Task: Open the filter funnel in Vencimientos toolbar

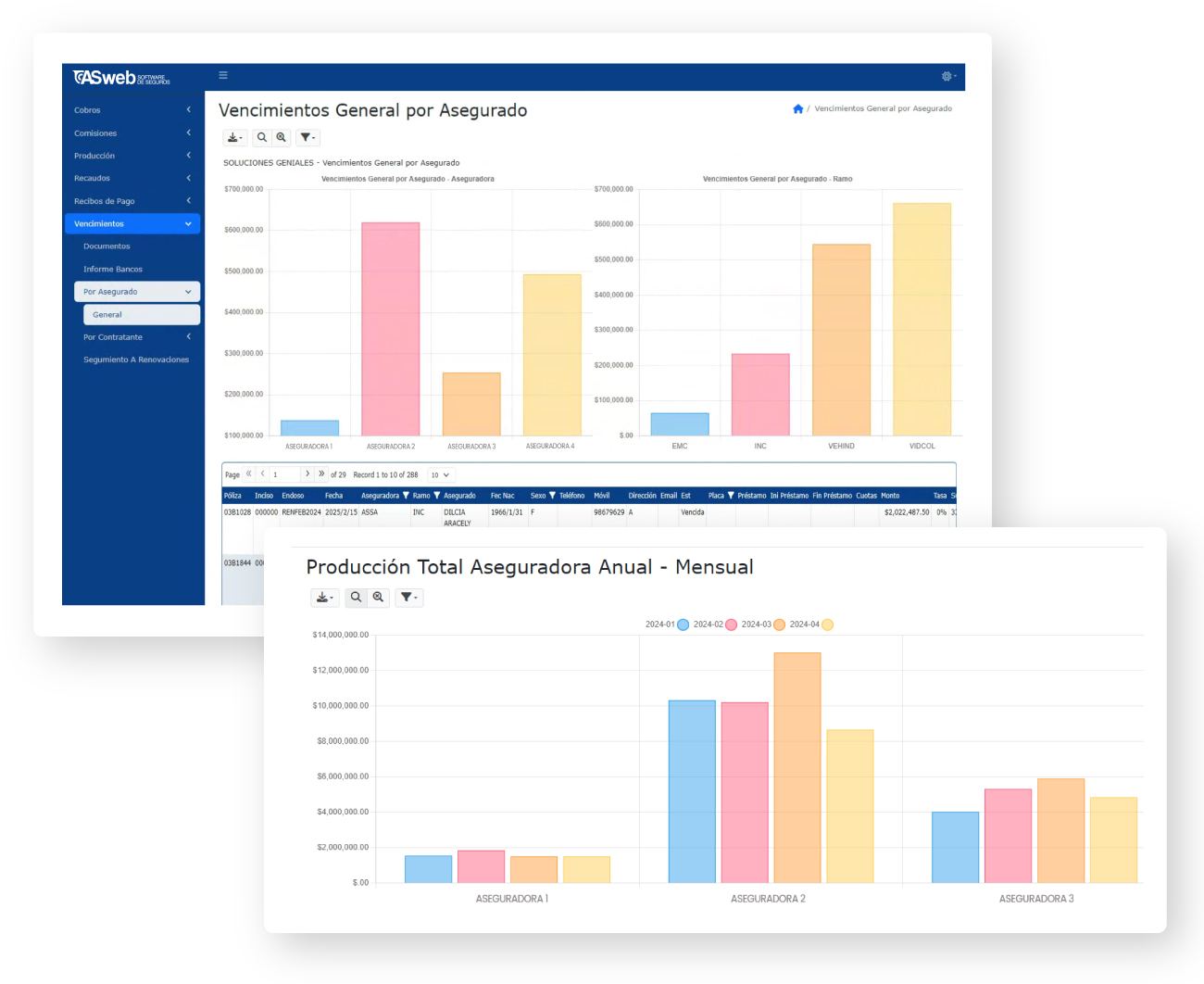Action: point(307,137)
